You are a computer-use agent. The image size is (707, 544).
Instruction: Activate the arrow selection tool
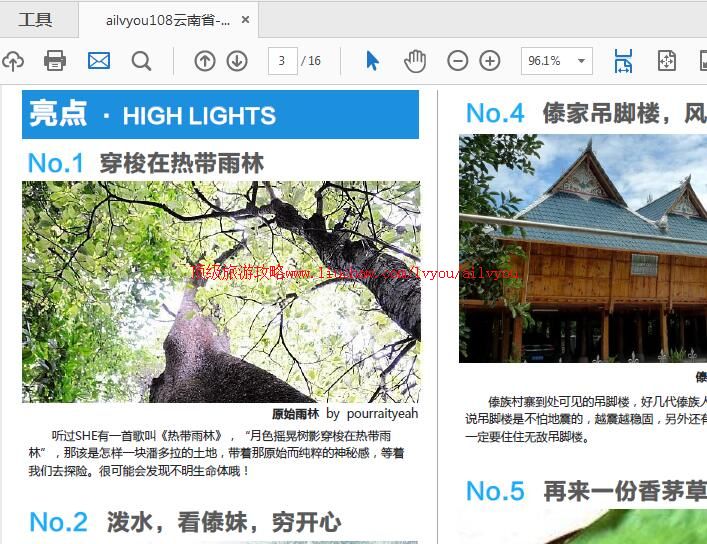coord(372,61)
